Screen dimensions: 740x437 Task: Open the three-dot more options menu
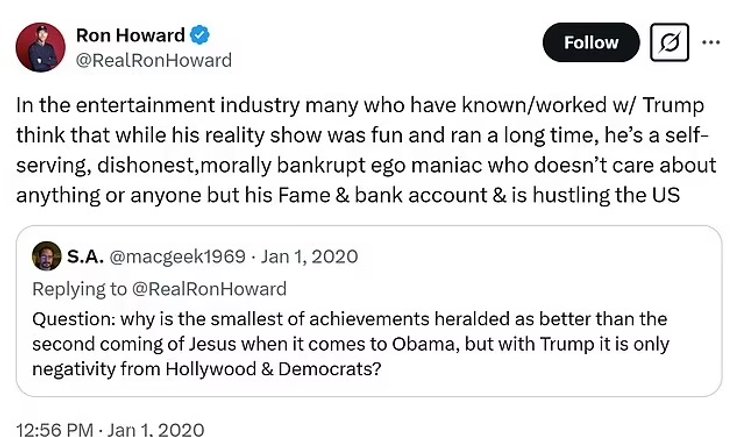(x=711, y=43)
